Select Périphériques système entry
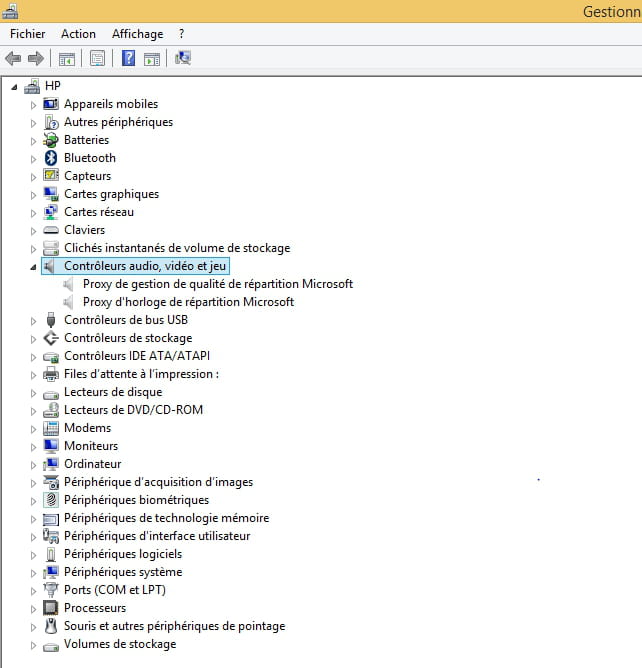The image size is (642, 668). click(123, 572)
